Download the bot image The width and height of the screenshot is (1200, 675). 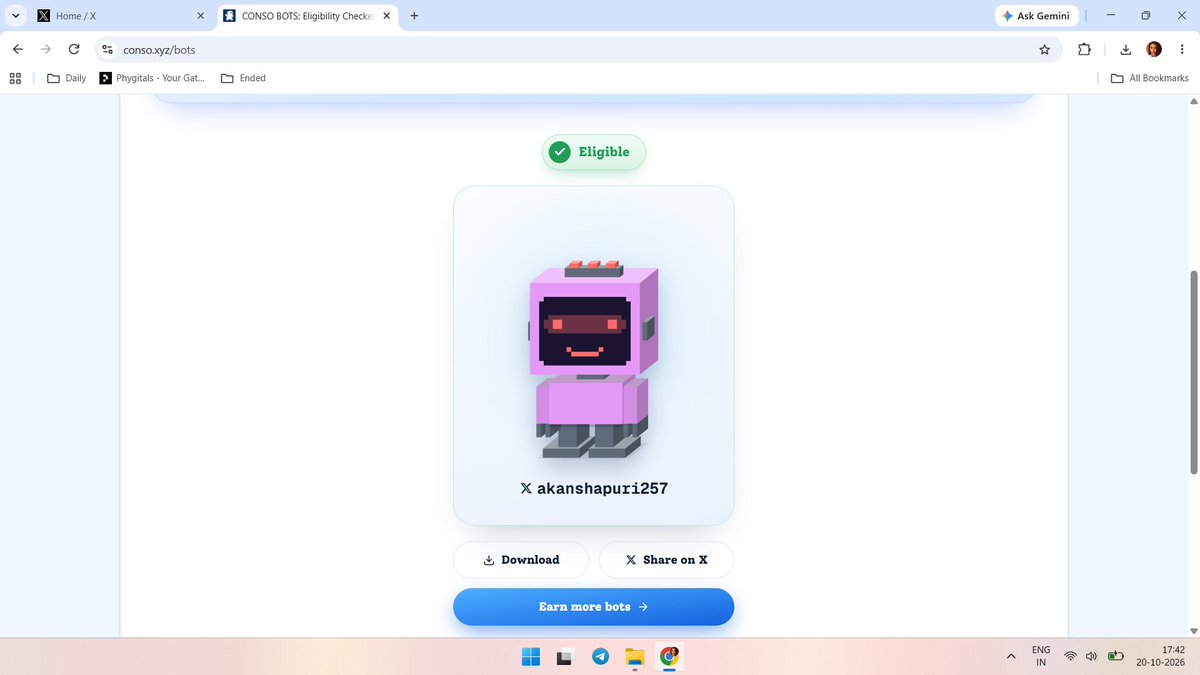click(521, 560)
